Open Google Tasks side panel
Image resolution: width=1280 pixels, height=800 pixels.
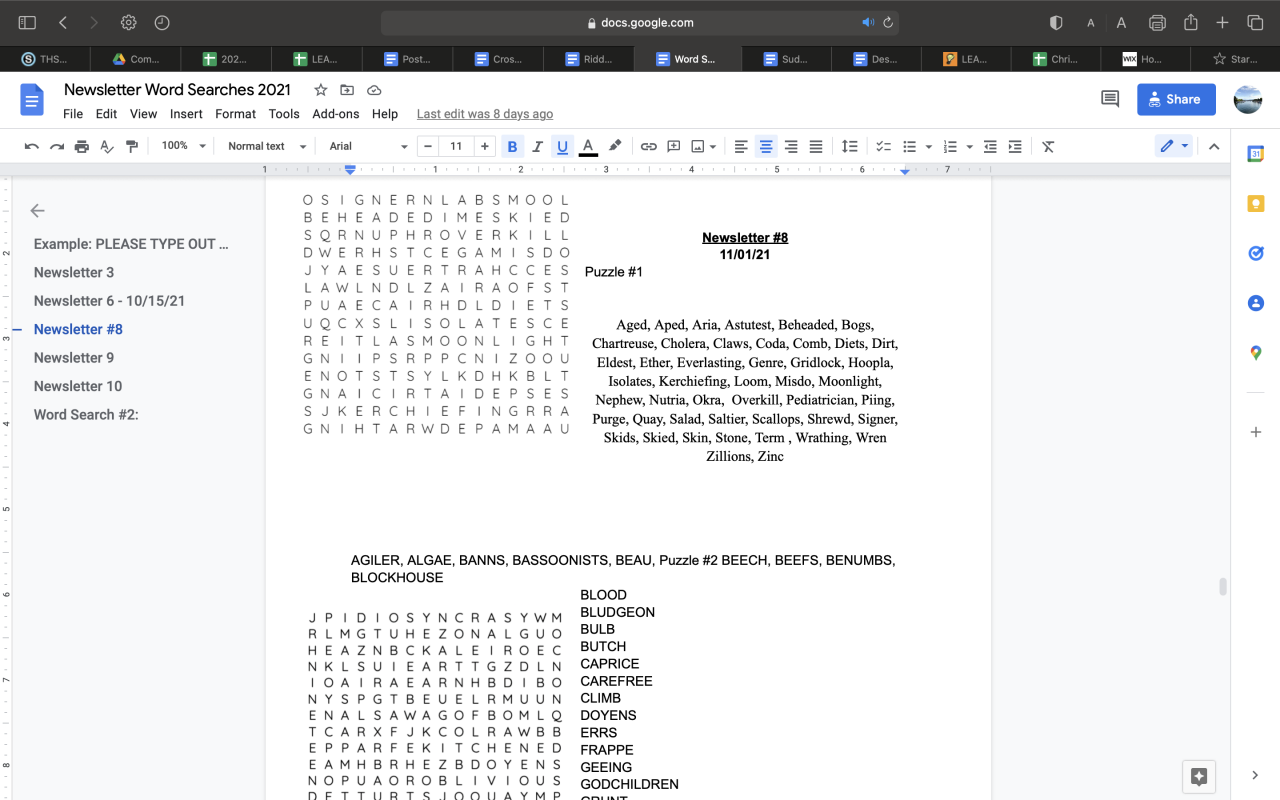[x=1256, y=254]
